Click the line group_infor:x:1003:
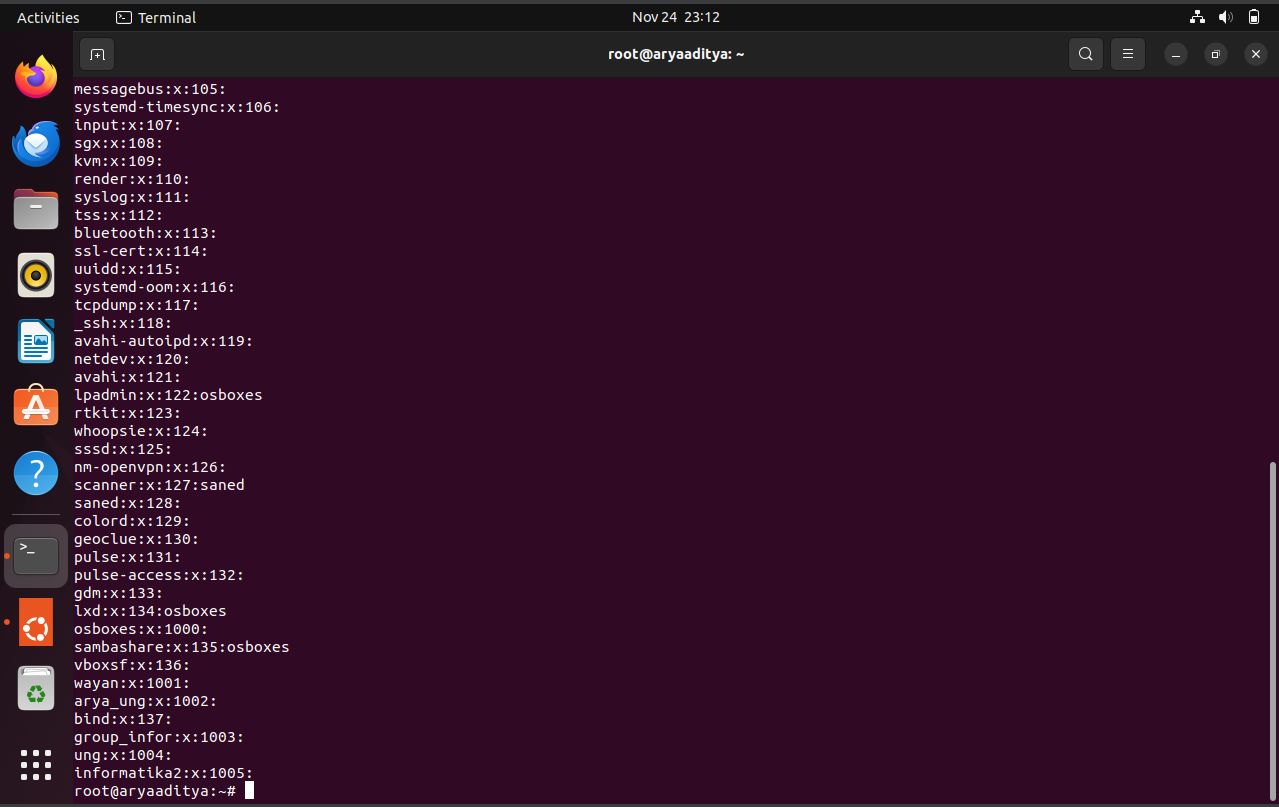Image resolution: width=1279 pixels, height=807 pixels. point(159,737)
